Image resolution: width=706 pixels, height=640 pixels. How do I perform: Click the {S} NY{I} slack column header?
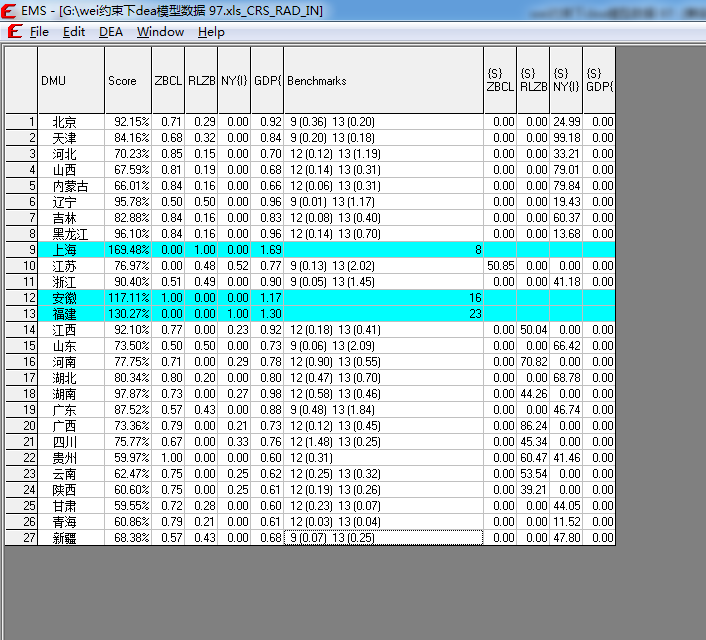(566, 81)
